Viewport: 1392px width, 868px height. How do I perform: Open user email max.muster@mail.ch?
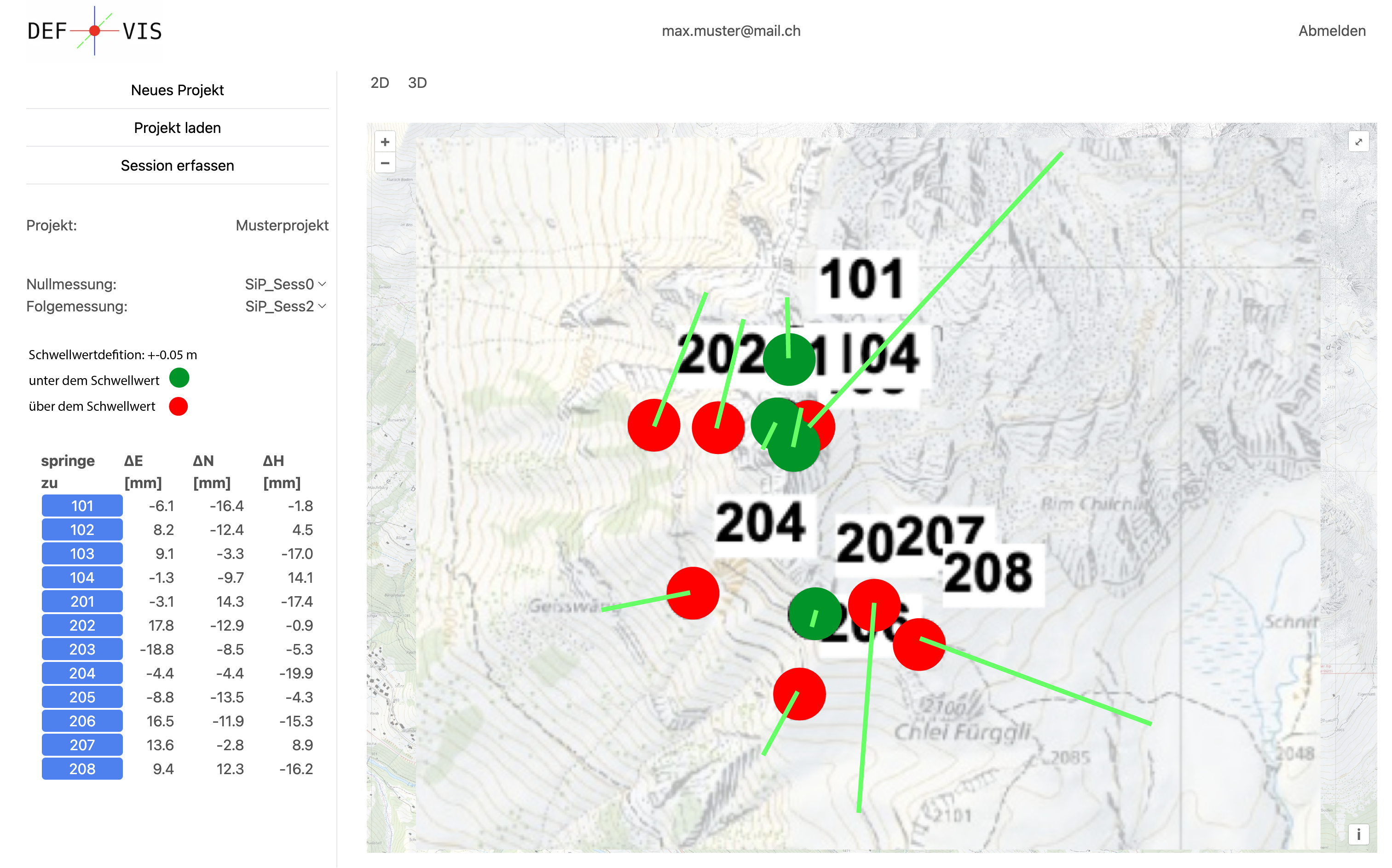[x=731, y=31]
